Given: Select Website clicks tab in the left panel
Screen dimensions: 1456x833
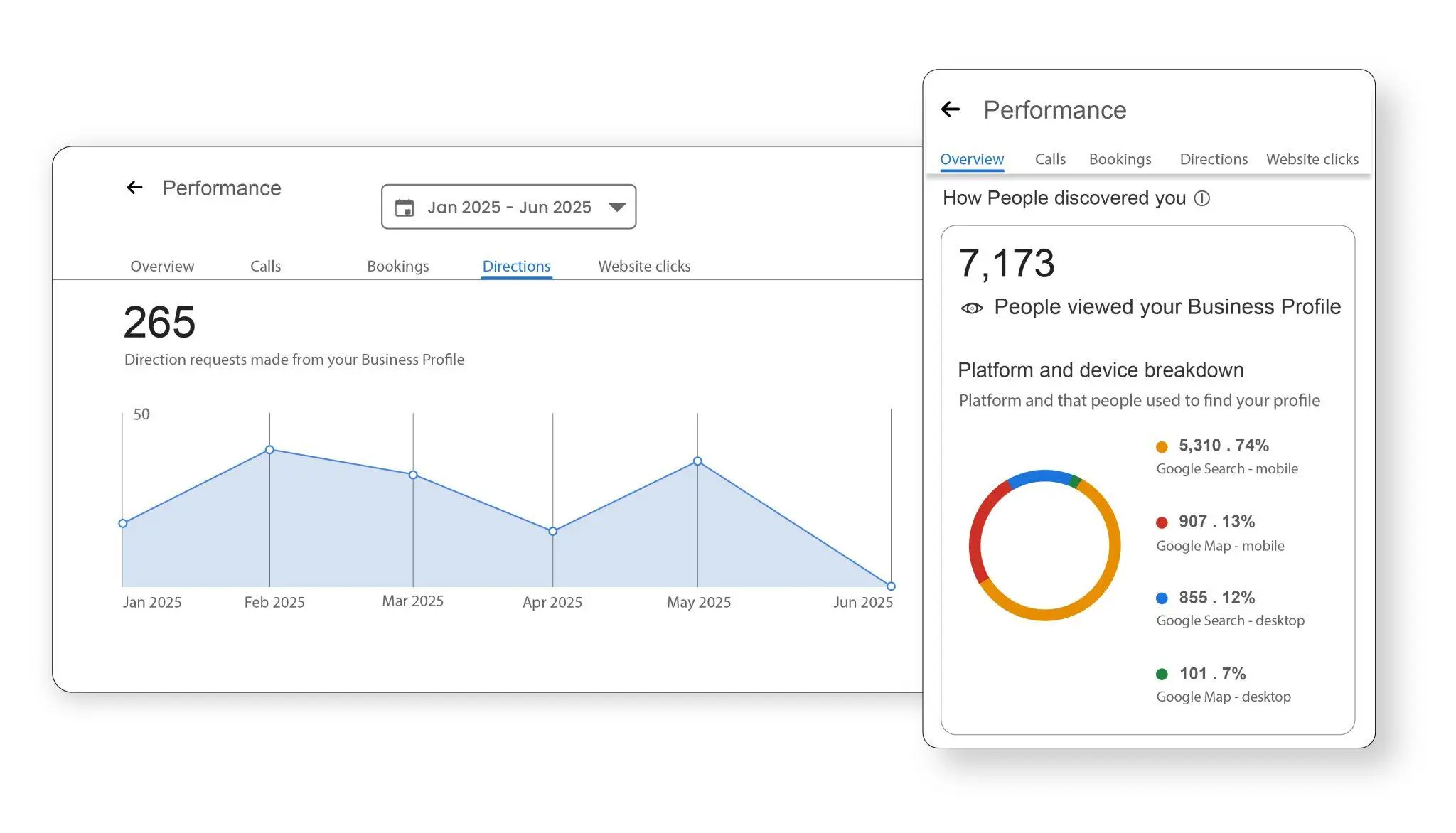Looking at the screenshot, I should point(644,266).
